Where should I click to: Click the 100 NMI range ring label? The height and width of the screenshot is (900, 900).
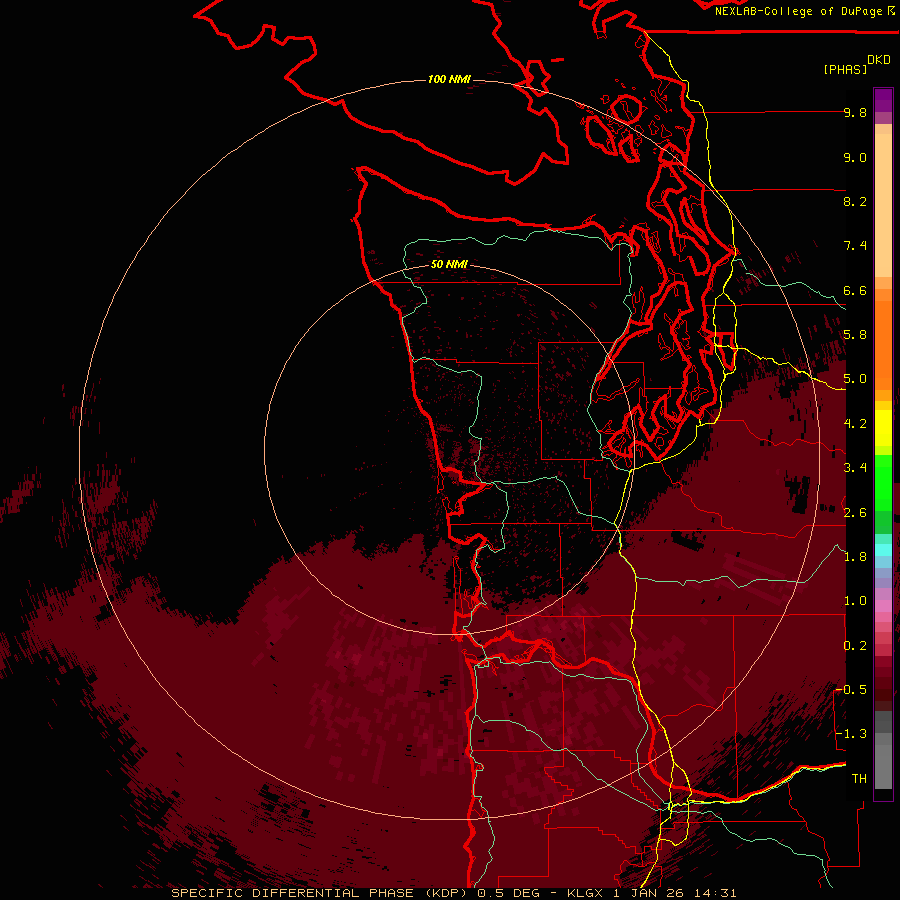click(x=449, y=79)
